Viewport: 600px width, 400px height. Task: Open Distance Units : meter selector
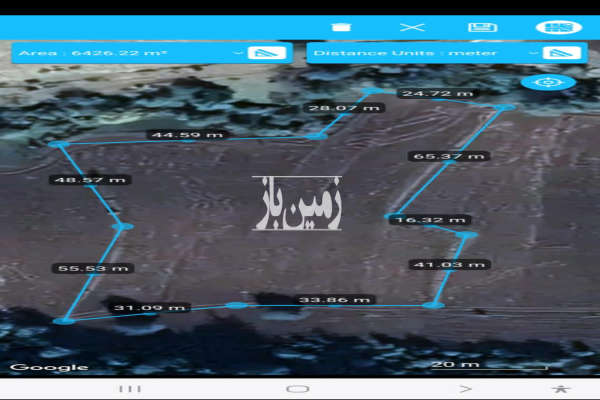pos(420,52)
